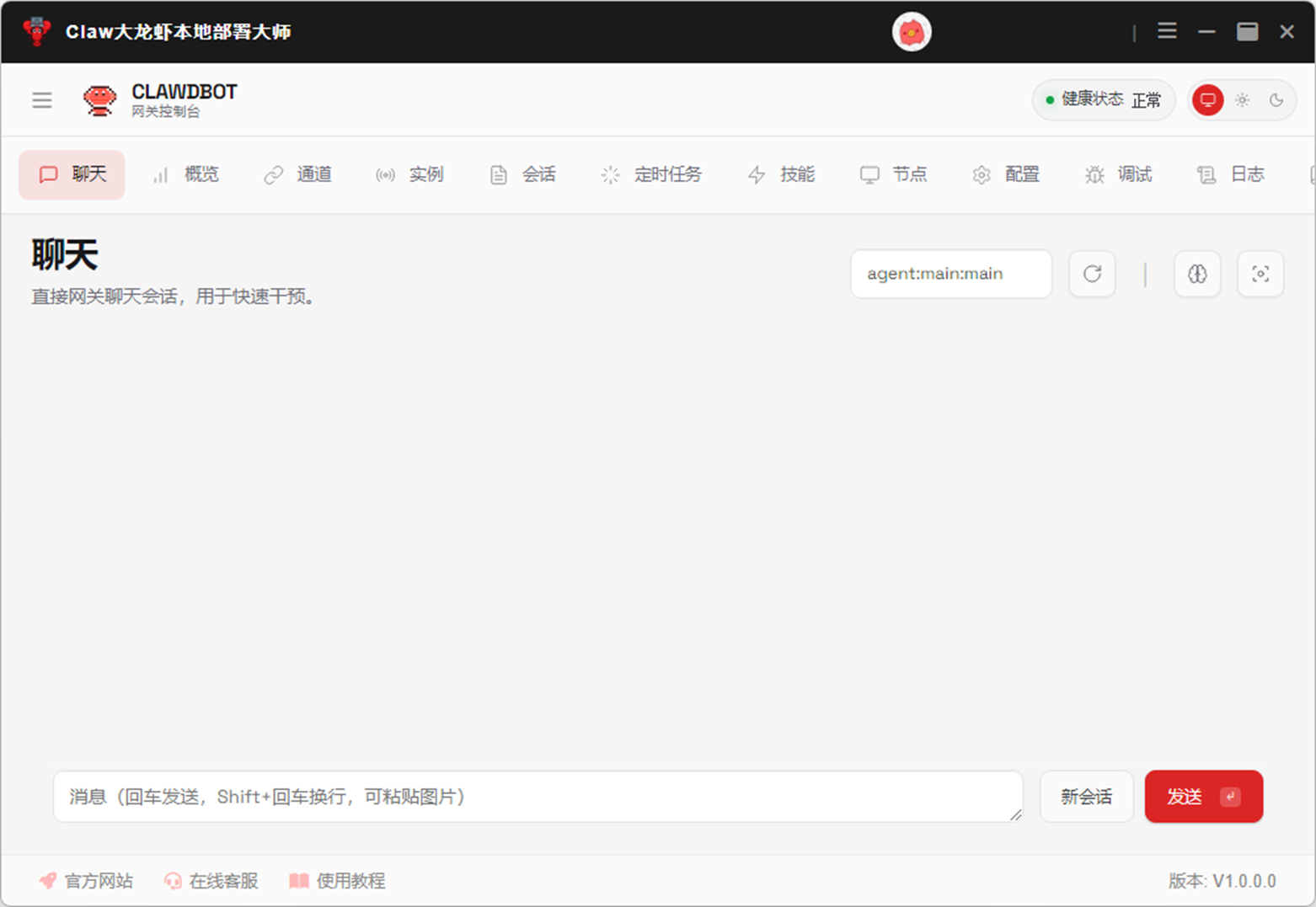Minimize the window
The width and height of the screenshot is (1316, 907).
point(1206,31)
